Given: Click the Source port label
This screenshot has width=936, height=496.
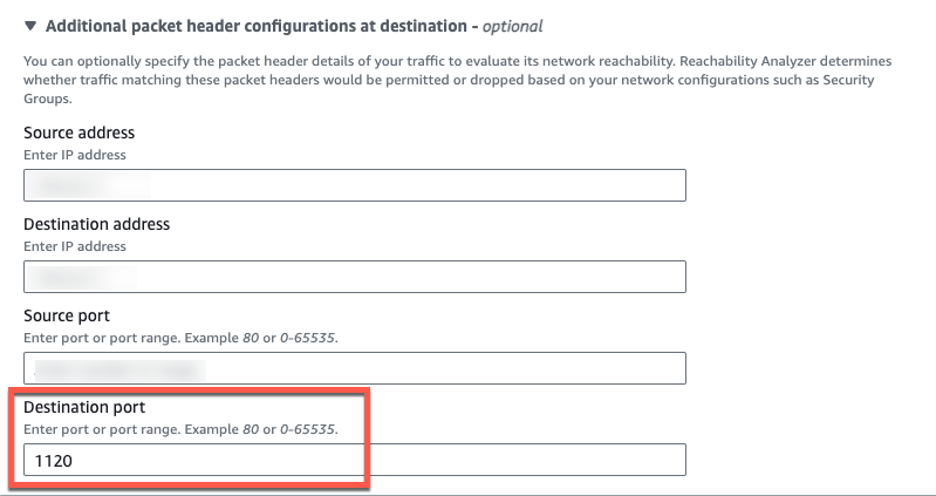Looking at the screenshot, I should coord(67,316).
